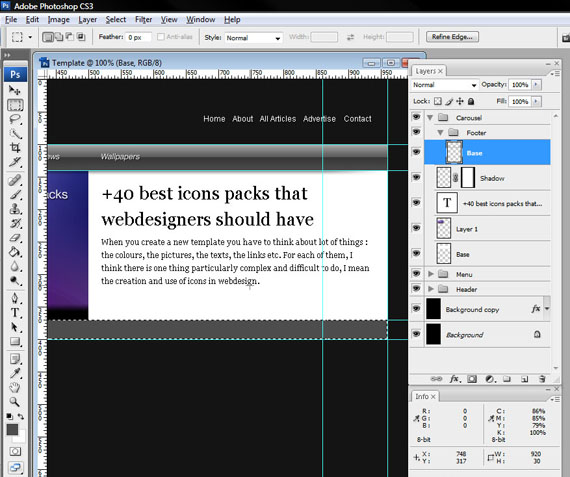Click the Refine Edge button

pyautogui.click(x=452, y=37)
